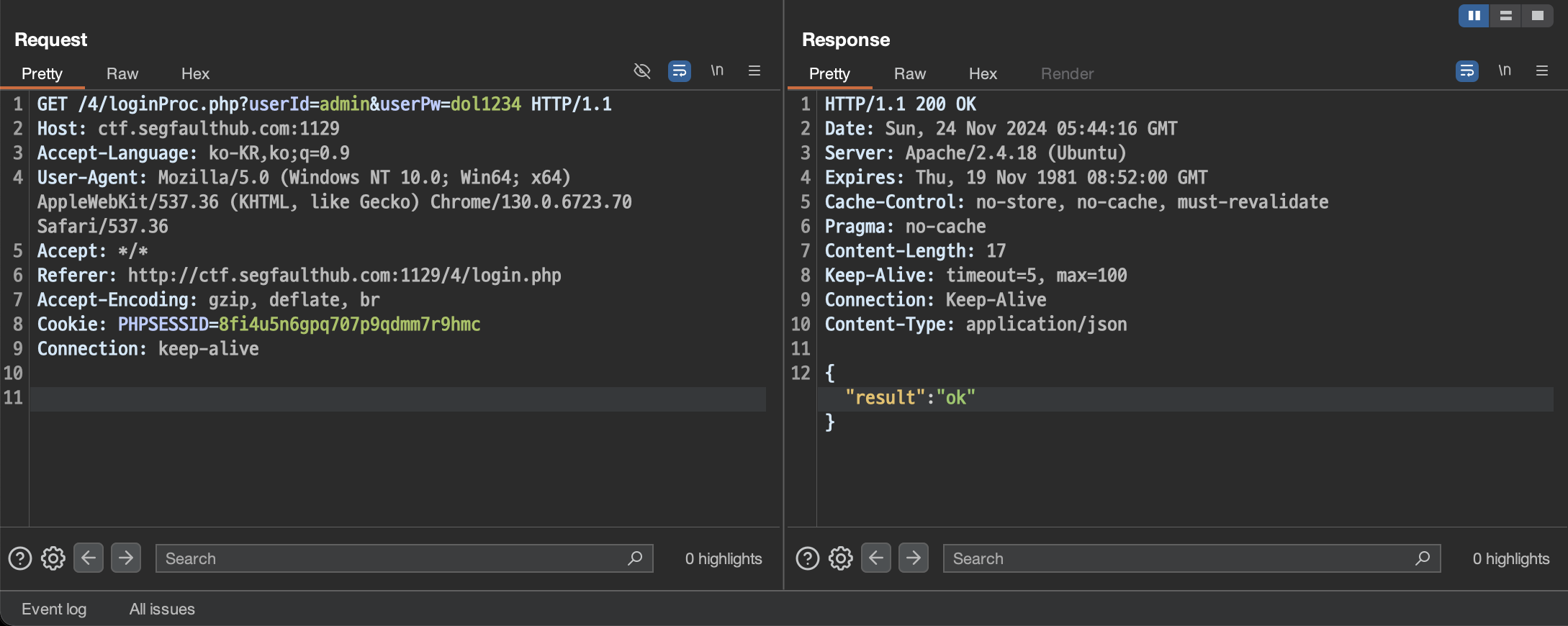The width and height of the screenshot is (1568, 626).
Task: Switch Response view to Hex tab
Action: point(983,73)
